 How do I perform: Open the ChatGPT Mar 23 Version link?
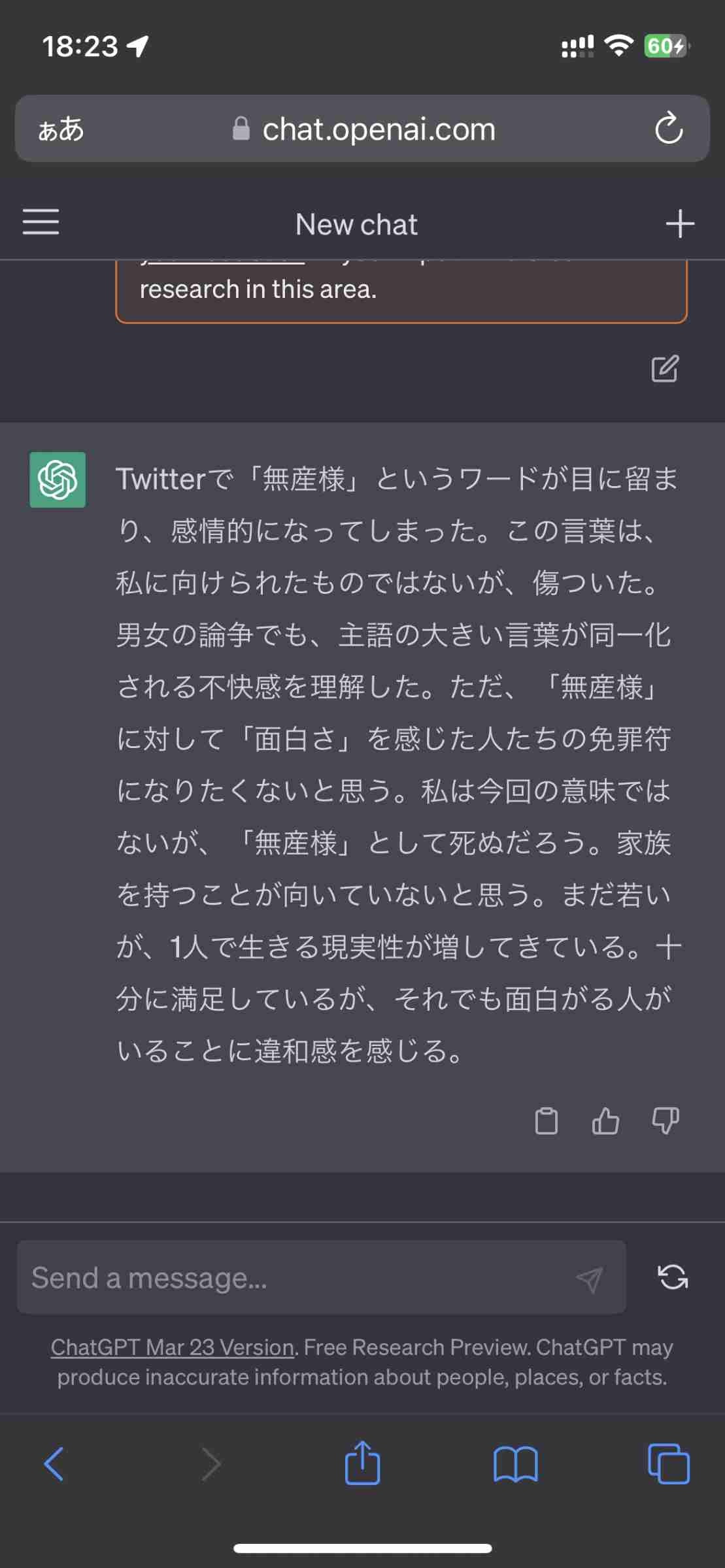pos(173,1347)
